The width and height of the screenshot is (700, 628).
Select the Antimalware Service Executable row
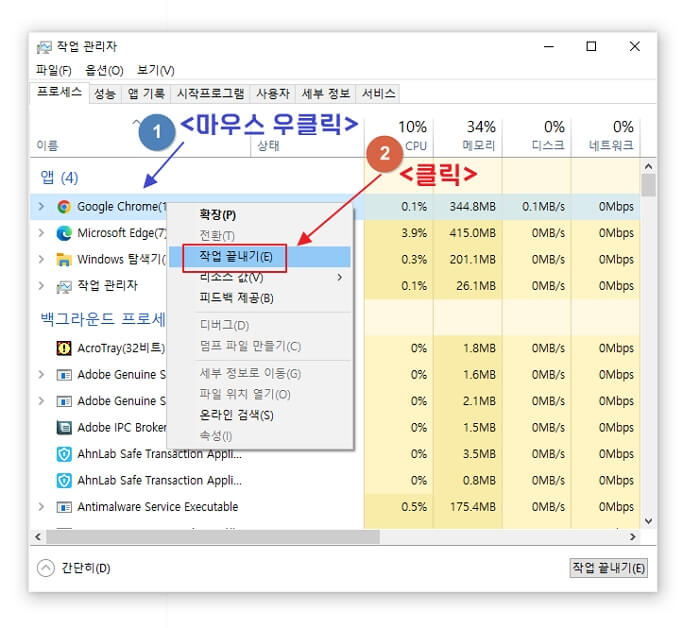coord(335,507)
